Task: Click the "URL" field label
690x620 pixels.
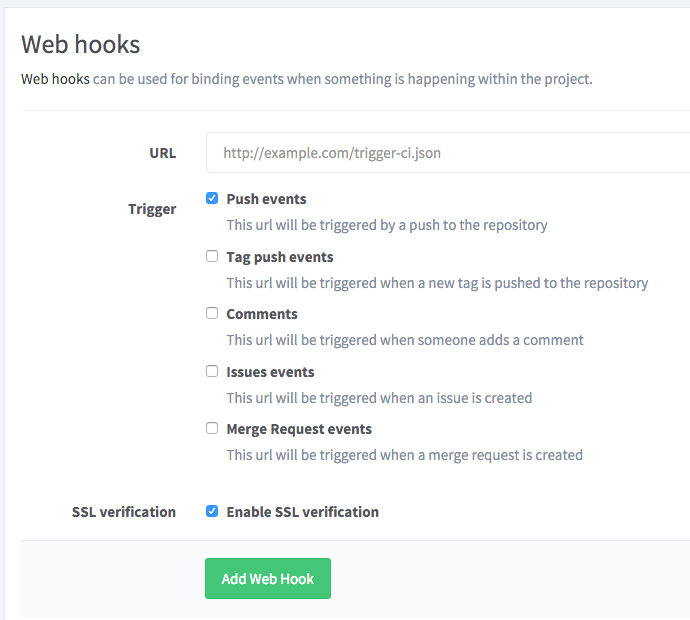Action: [162, 153]
